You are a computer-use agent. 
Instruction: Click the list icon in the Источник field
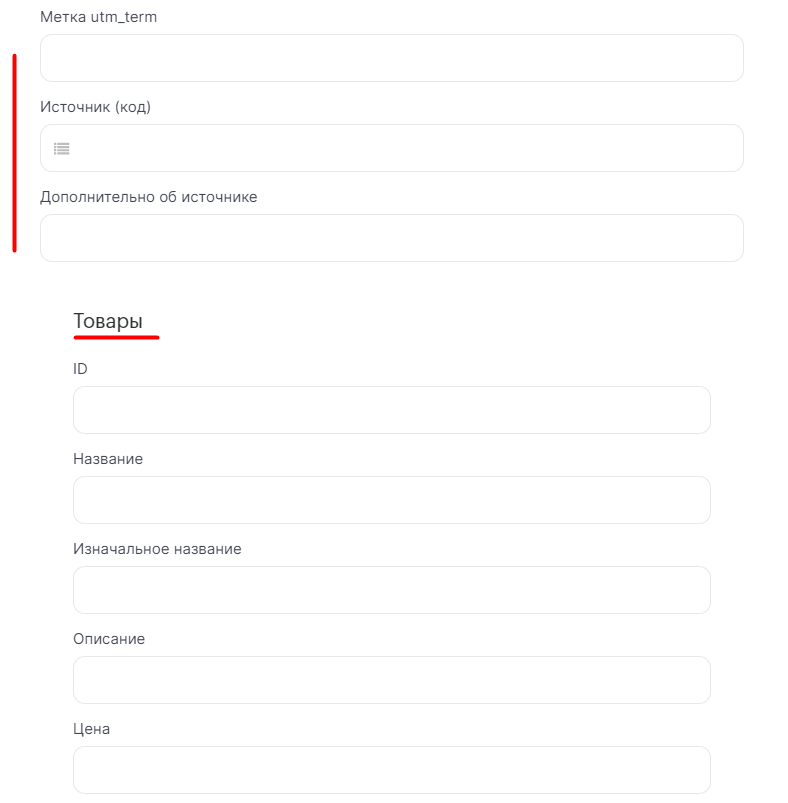(x=62, y=149)
